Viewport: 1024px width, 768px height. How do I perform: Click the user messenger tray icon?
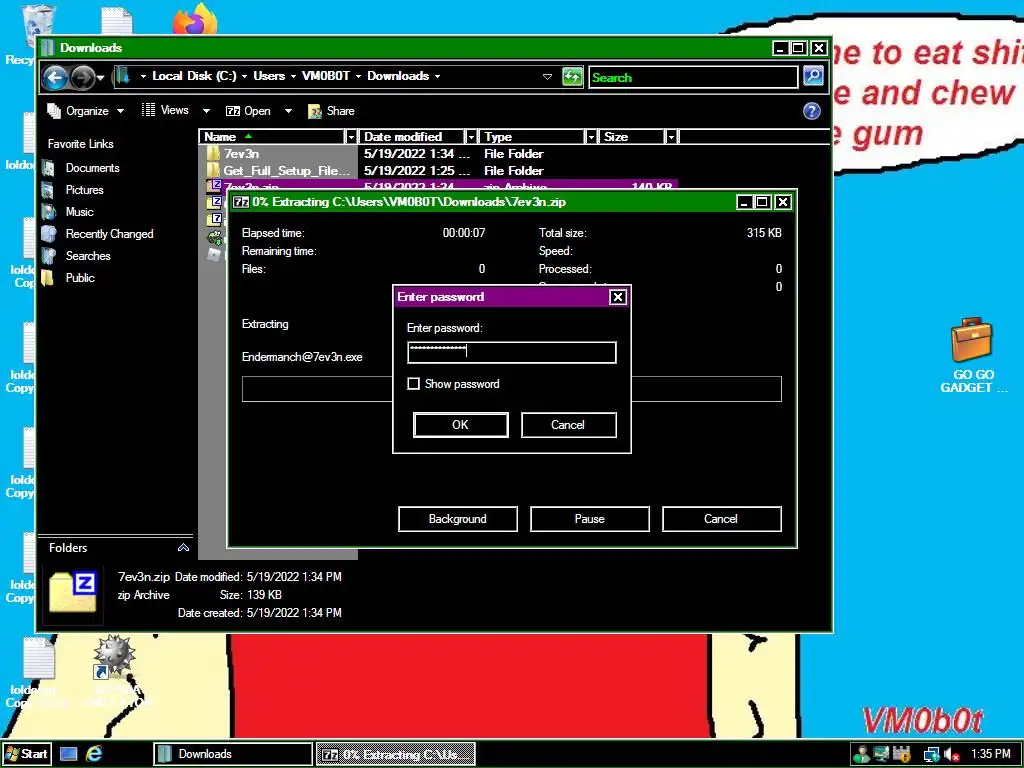click(x=861, y=754)
